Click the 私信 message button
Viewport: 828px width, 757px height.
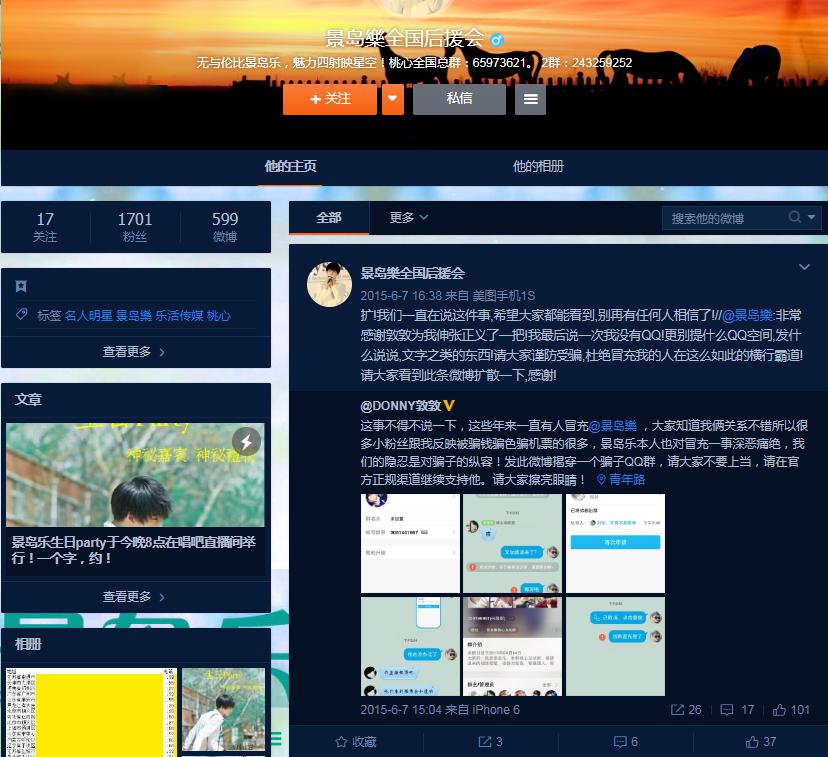(x=459, y=99)
